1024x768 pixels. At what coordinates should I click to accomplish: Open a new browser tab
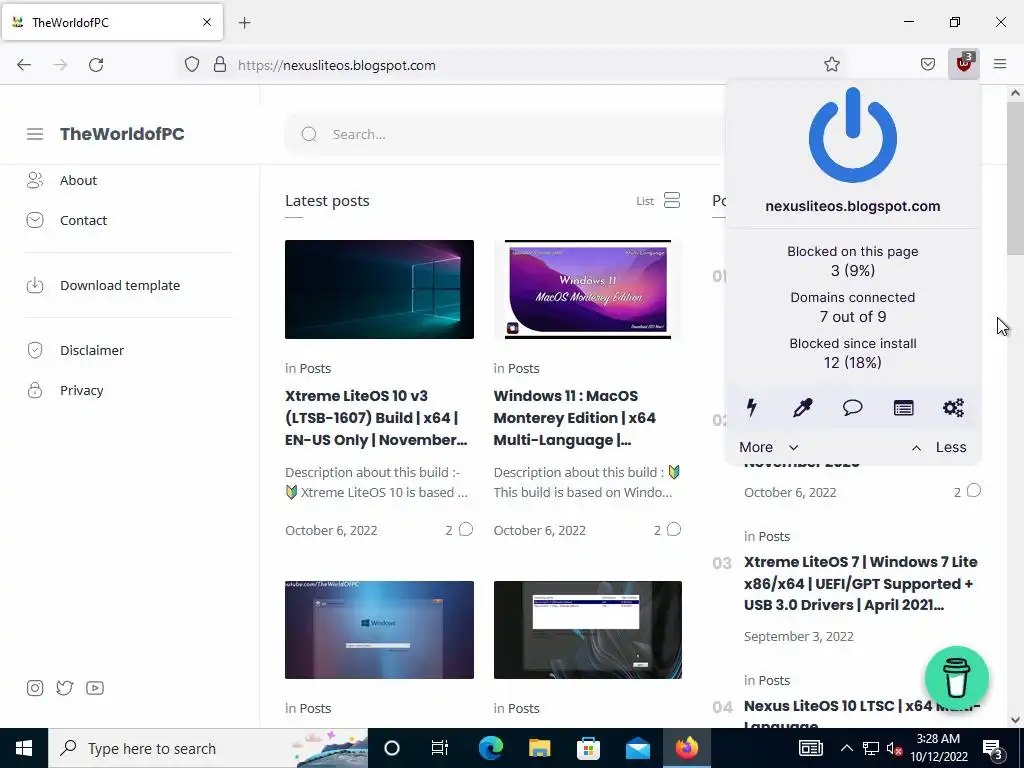point(244,23)
